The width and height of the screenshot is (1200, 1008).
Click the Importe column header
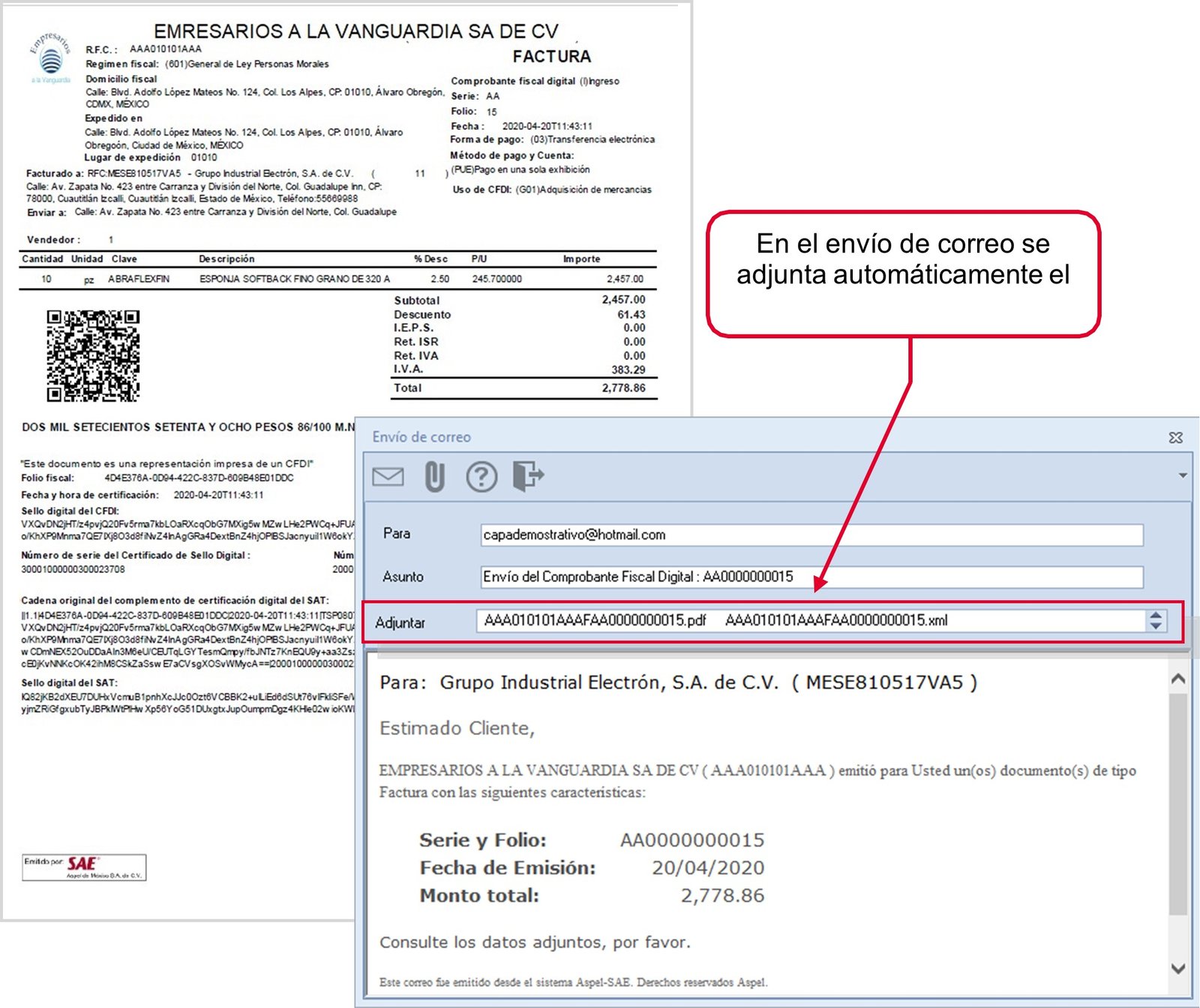pyautogui.click(x=582, y=259)
